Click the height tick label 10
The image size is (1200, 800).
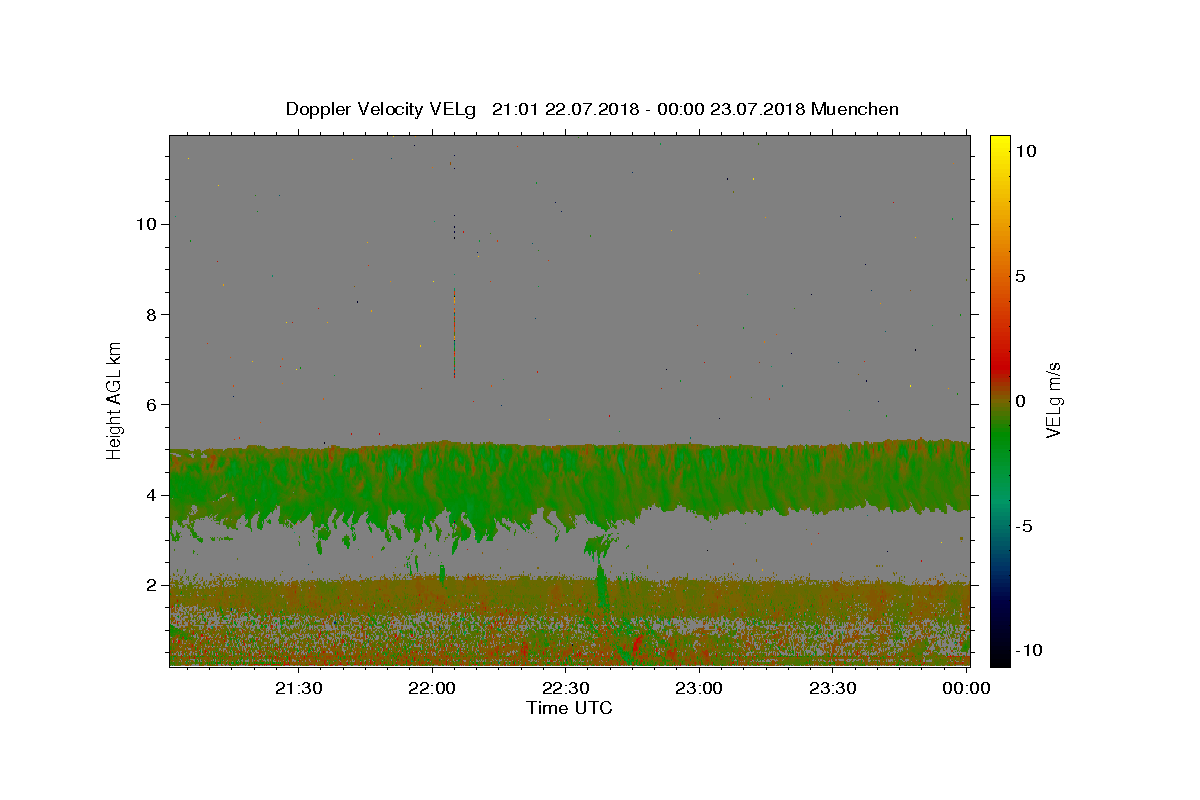149,224
